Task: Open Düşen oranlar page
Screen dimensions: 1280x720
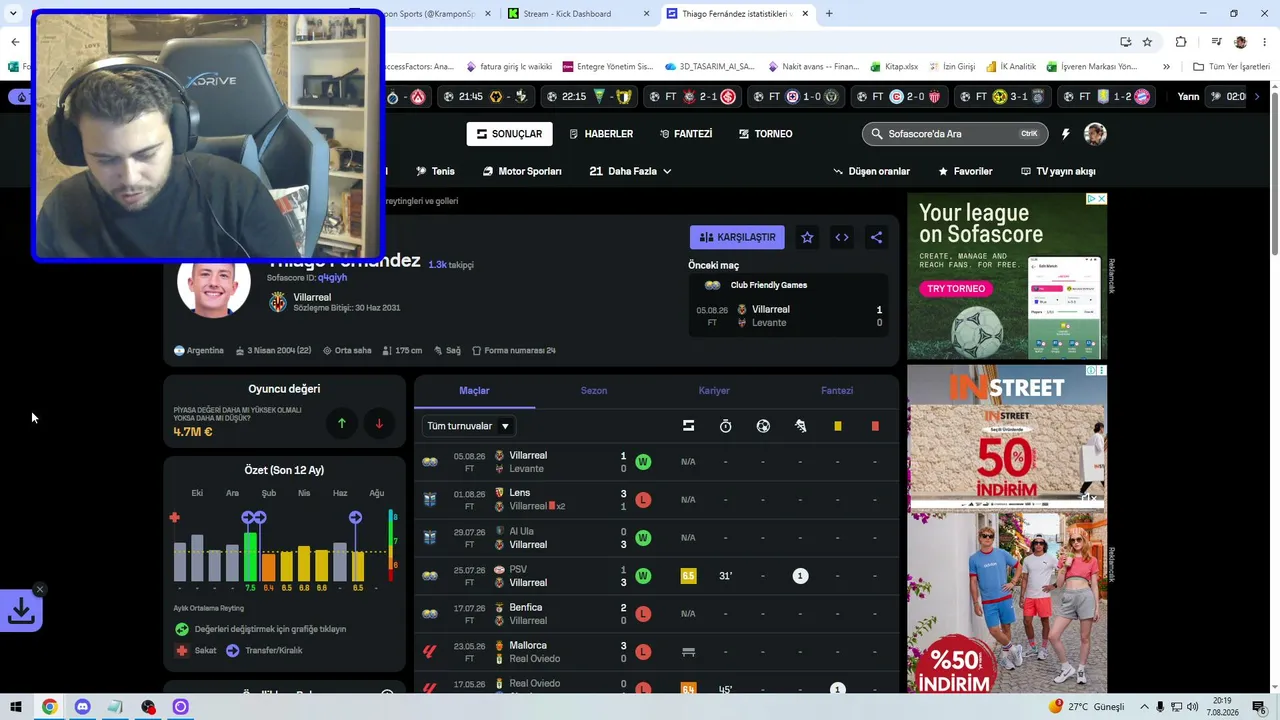Action: click(871, 171)
